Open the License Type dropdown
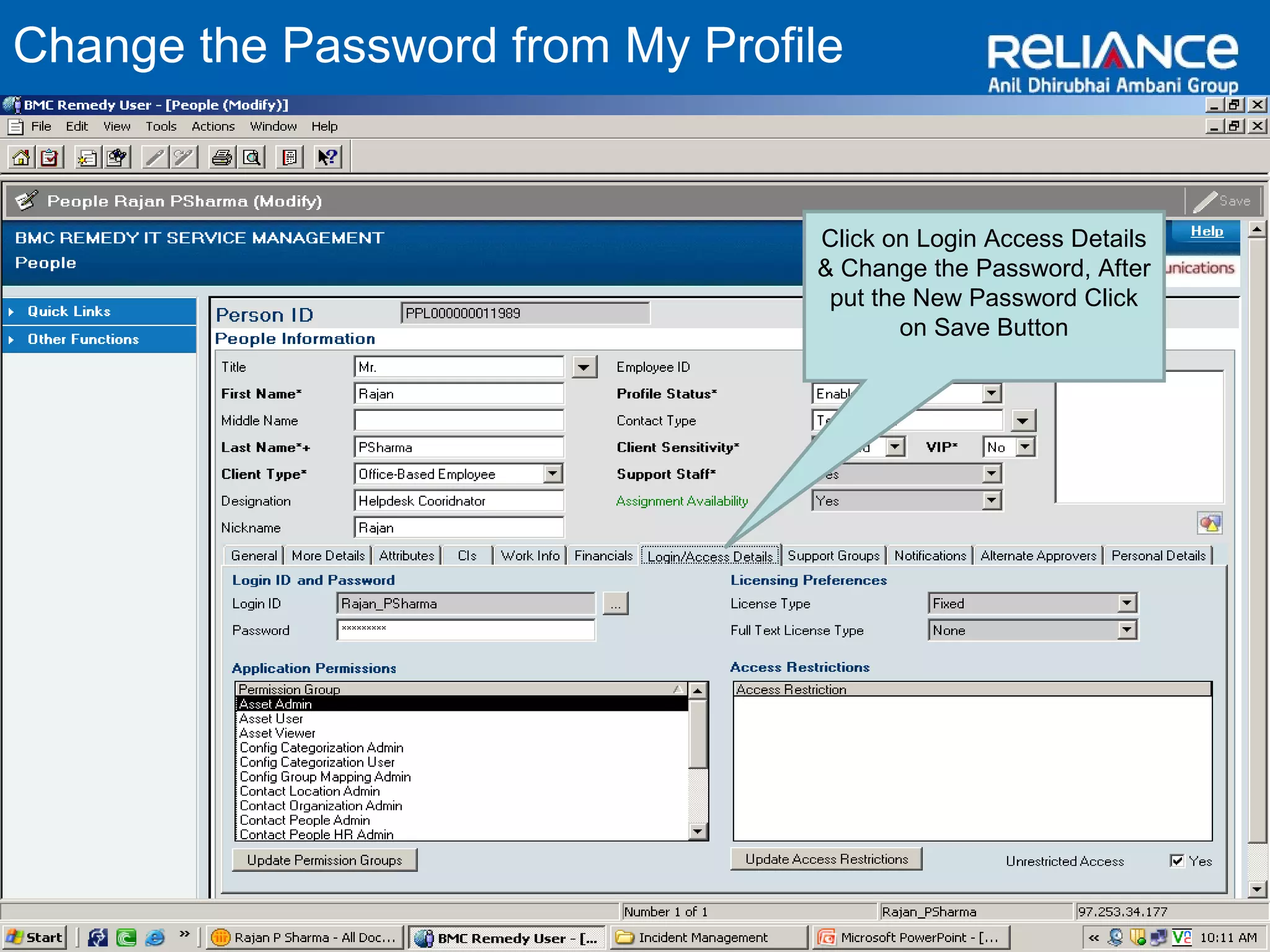The image size is (1270, 952). tap(1127, 603)
